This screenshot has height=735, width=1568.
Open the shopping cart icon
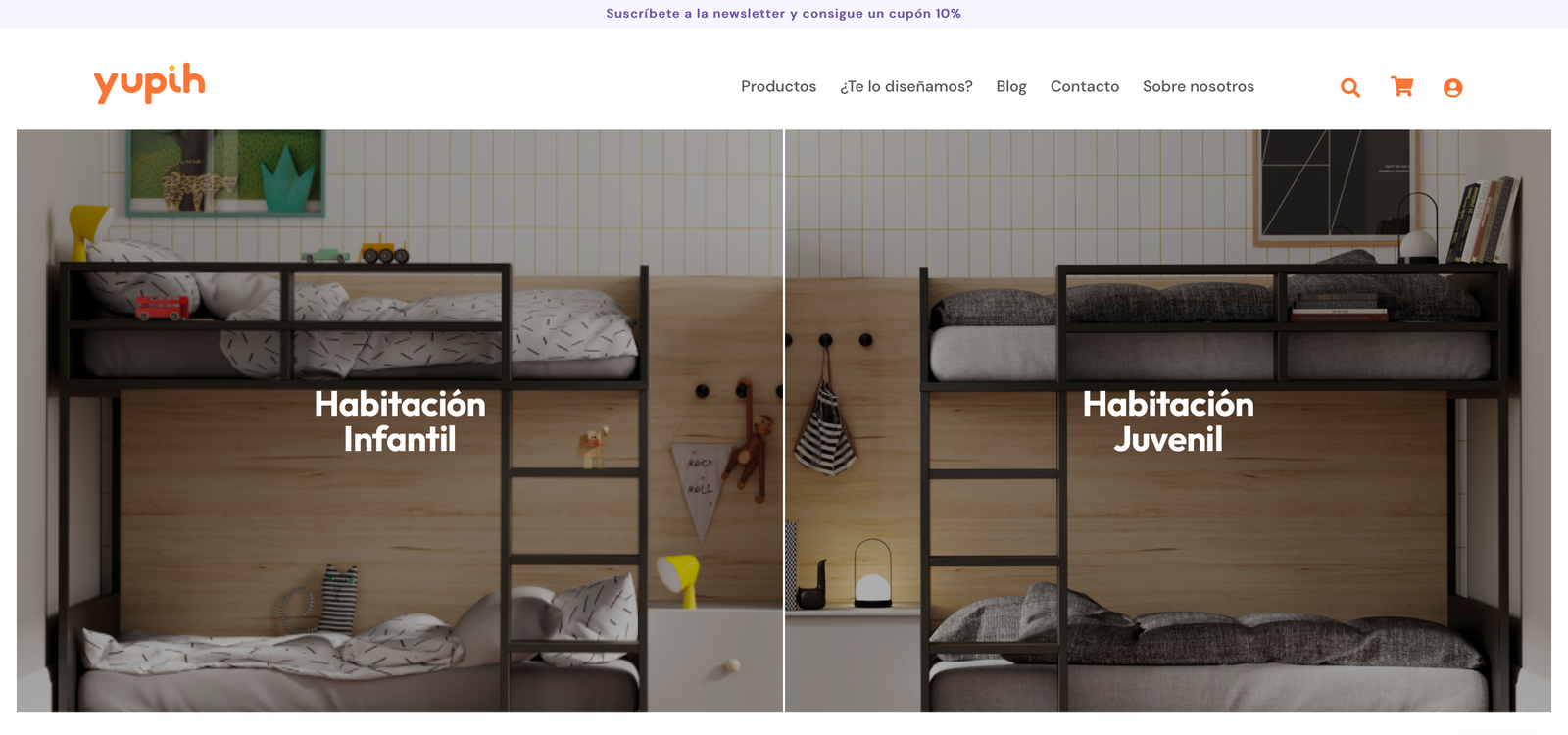(1402, 87)
